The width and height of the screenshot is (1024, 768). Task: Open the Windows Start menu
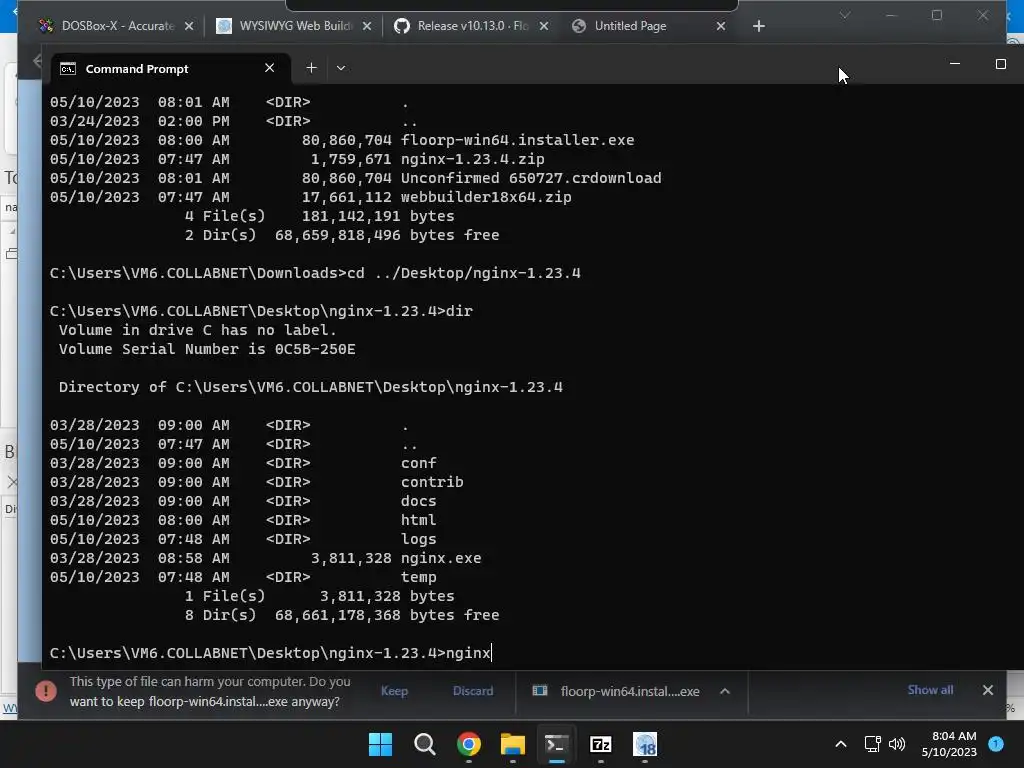[380, 744]
